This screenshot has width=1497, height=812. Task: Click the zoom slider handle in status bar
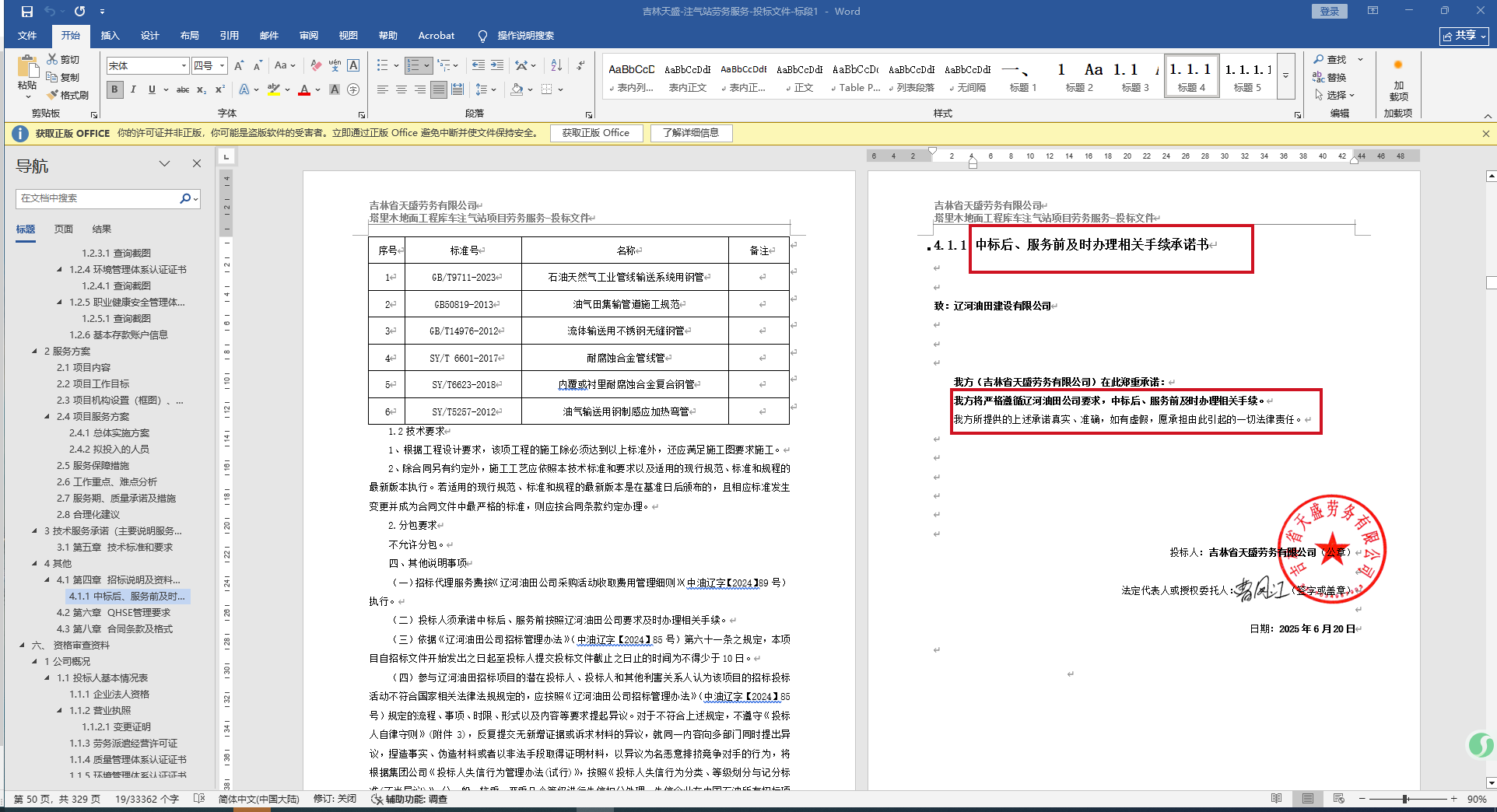pos(1405,799)
